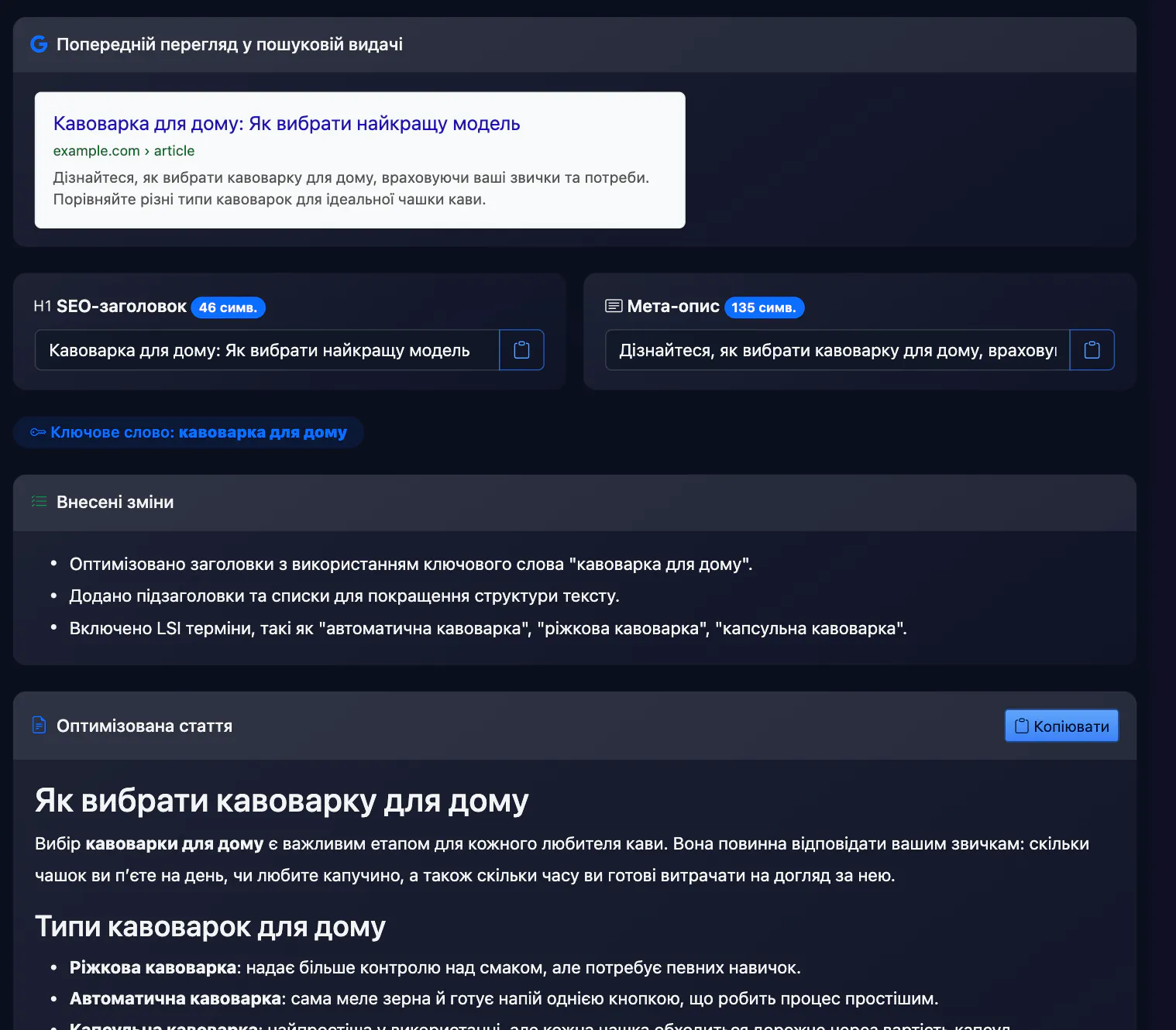Image resolution: width=1176 pixels, height=1030 pixels.
Task: Click the H1 icon beside SEO-заголовок
Action: tap(43, 306)
